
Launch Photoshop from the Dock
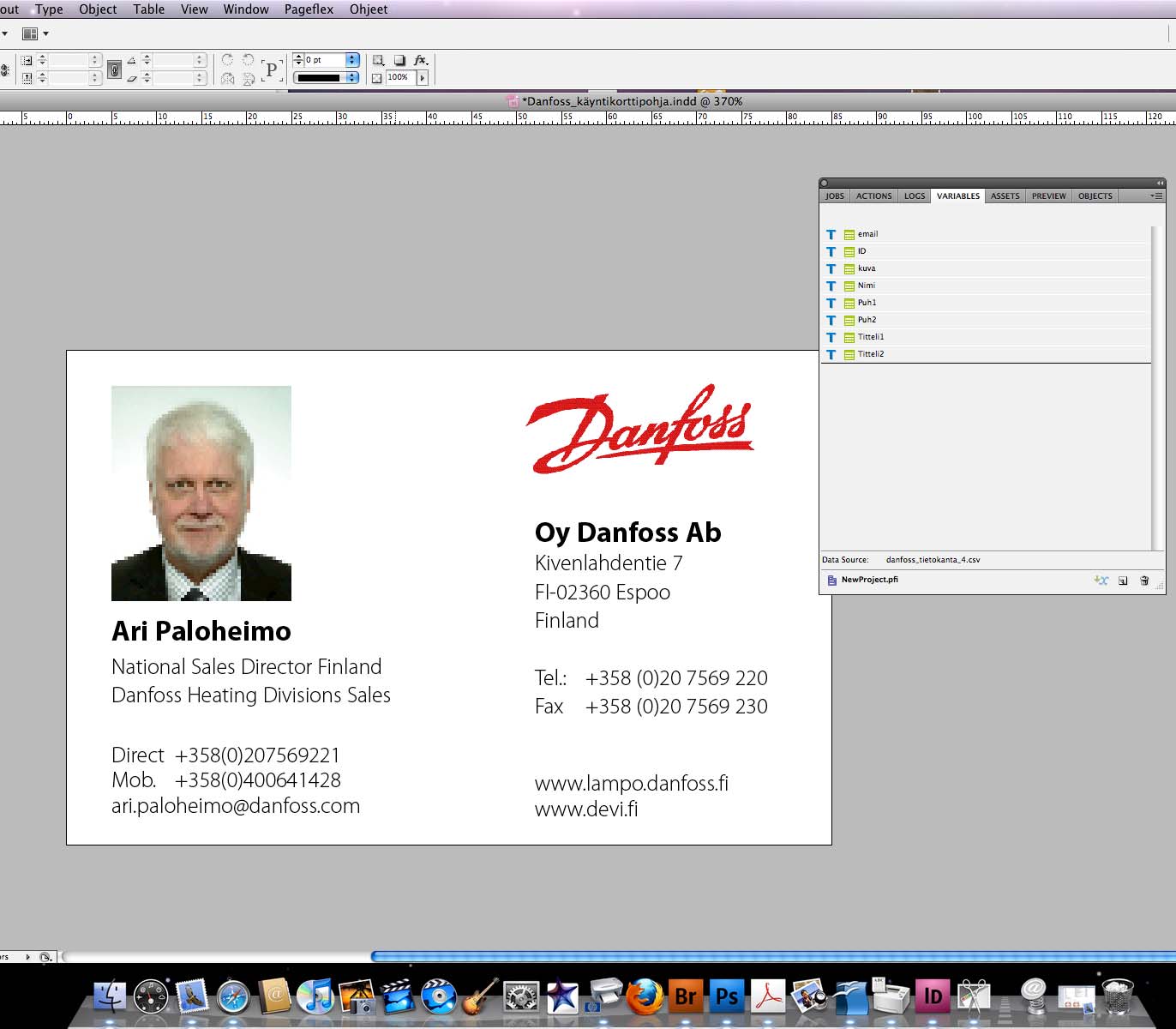pos(727,997)
